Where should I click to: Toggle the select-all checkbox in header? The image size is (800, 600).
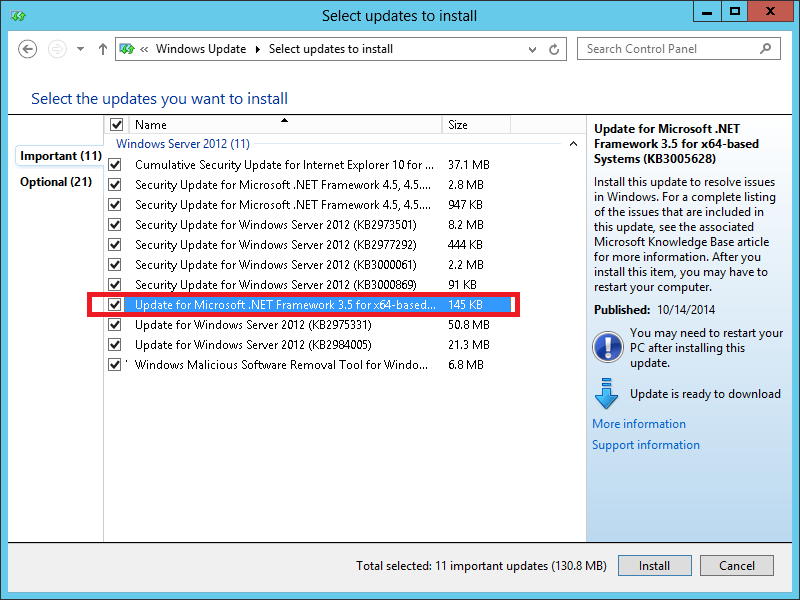click(x=116, y=124)
